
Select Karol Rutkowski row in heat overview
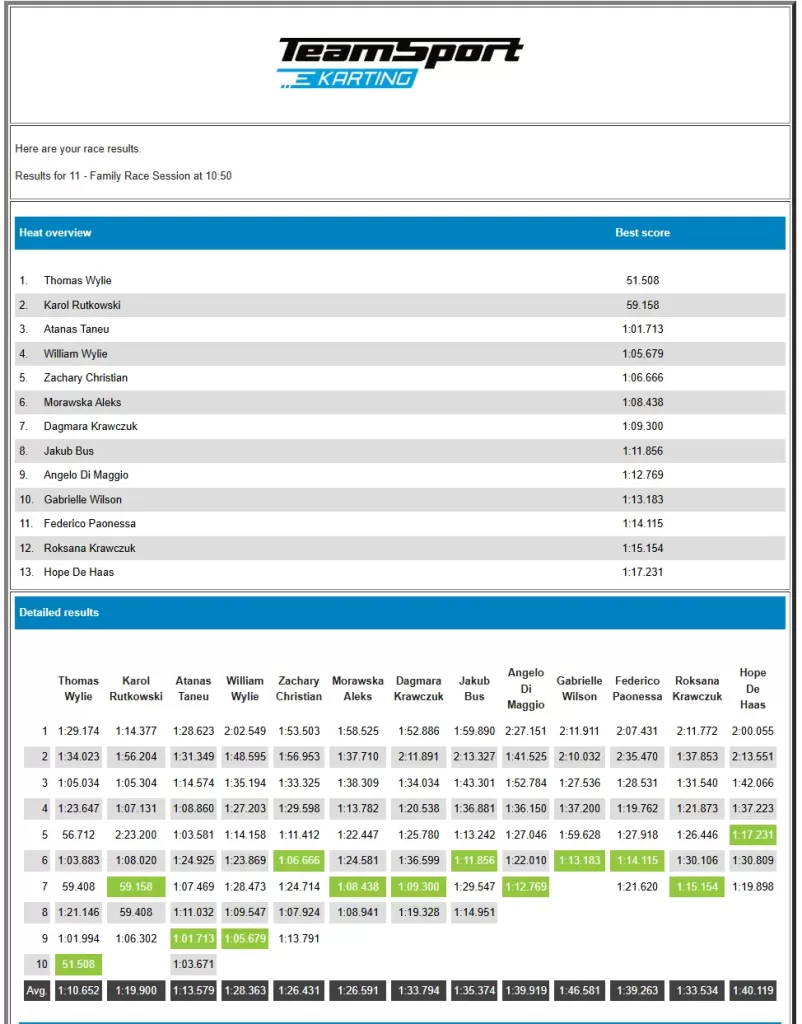coord(82,305)
